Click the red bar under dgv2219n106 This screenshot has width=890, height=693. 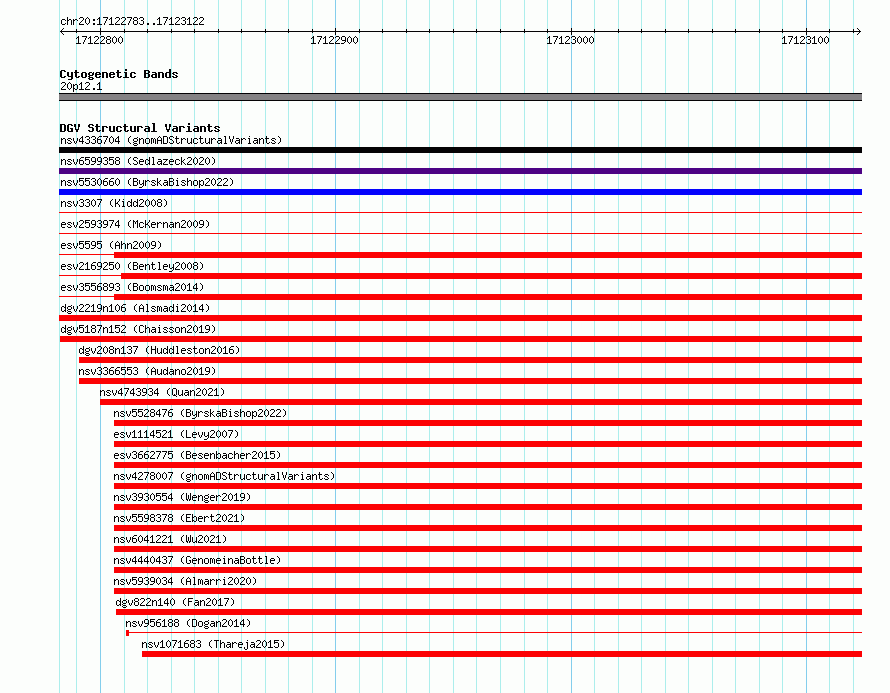click(460, 318)
